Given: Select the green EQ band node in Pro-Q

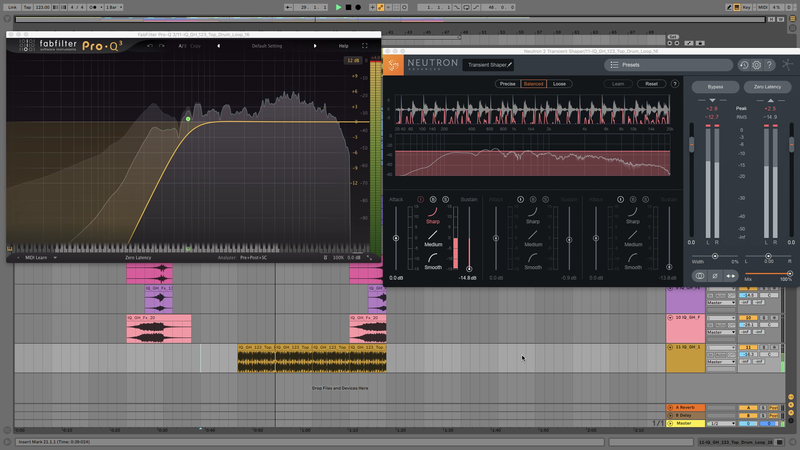Looking at the screenshot, I should pyautogui.click(x=188, y=119).
